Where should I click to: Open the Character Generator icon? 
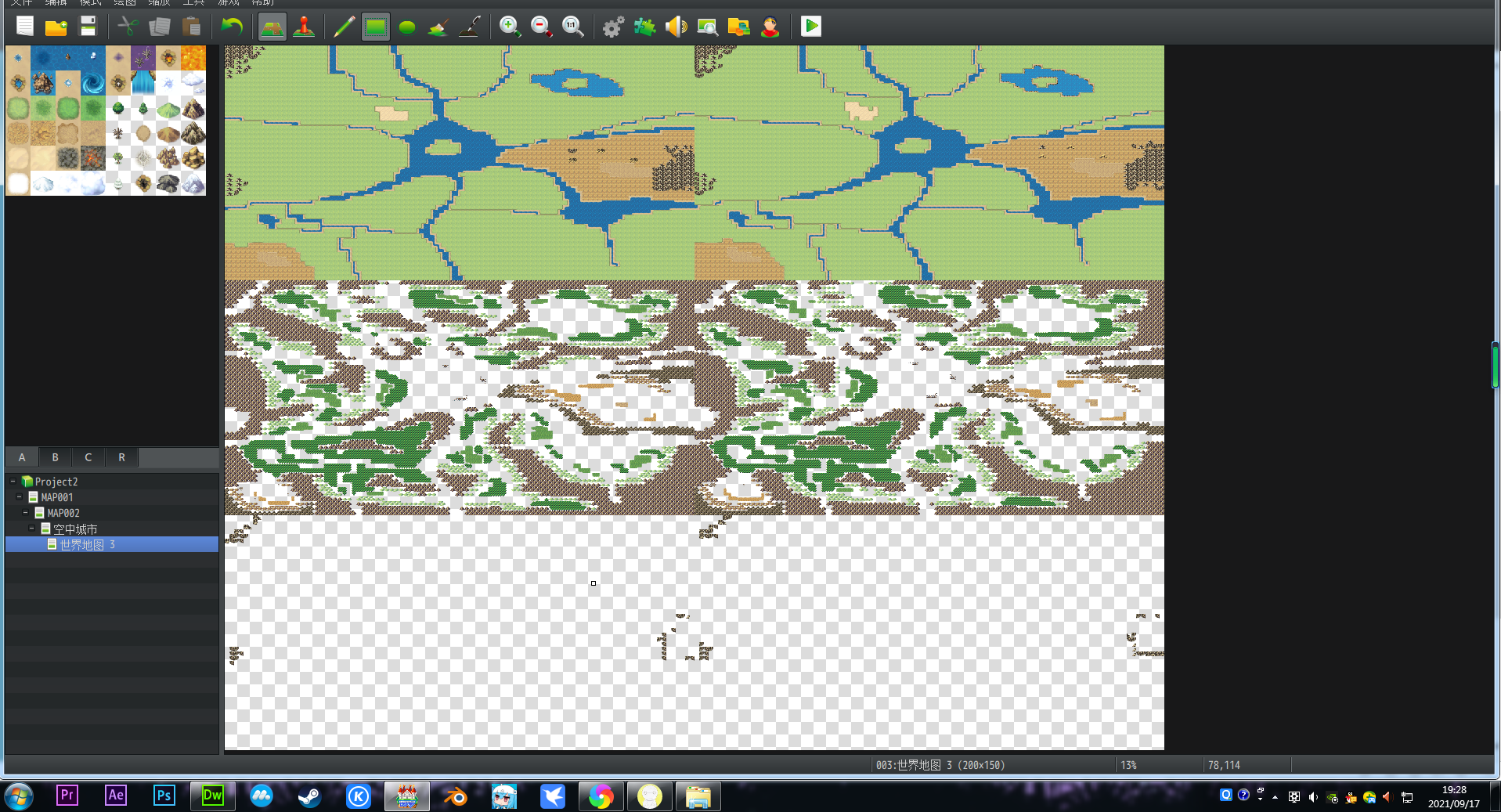770,27
